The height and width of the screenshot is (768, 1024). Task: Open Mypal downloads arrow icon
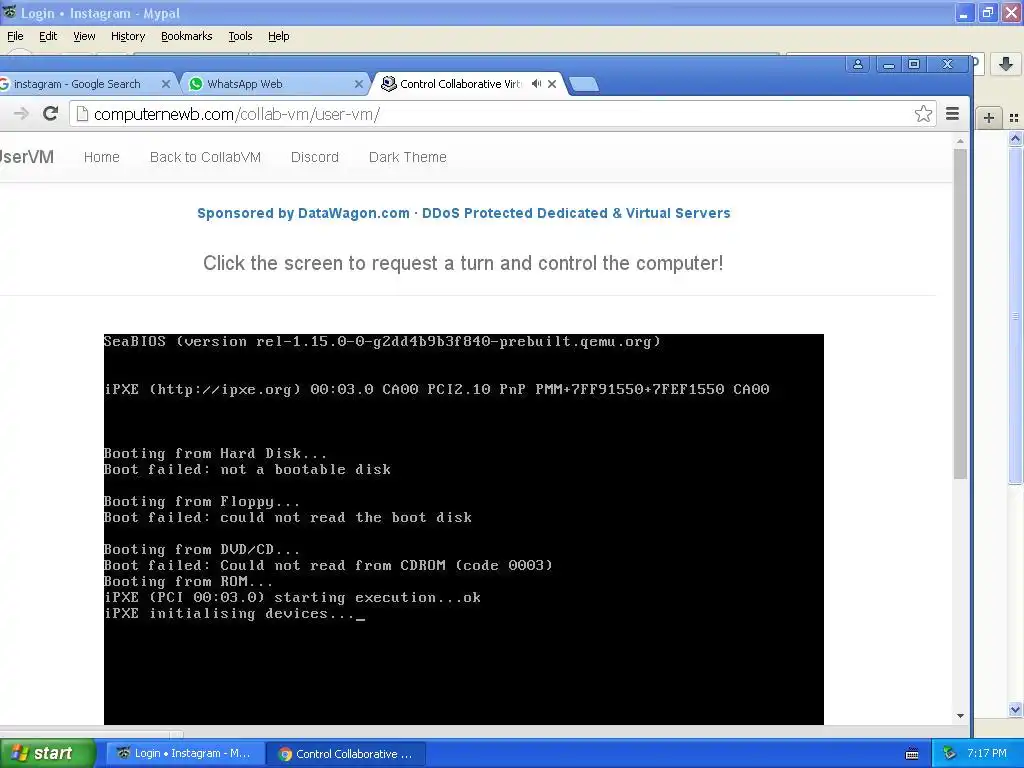[1006, 63]
